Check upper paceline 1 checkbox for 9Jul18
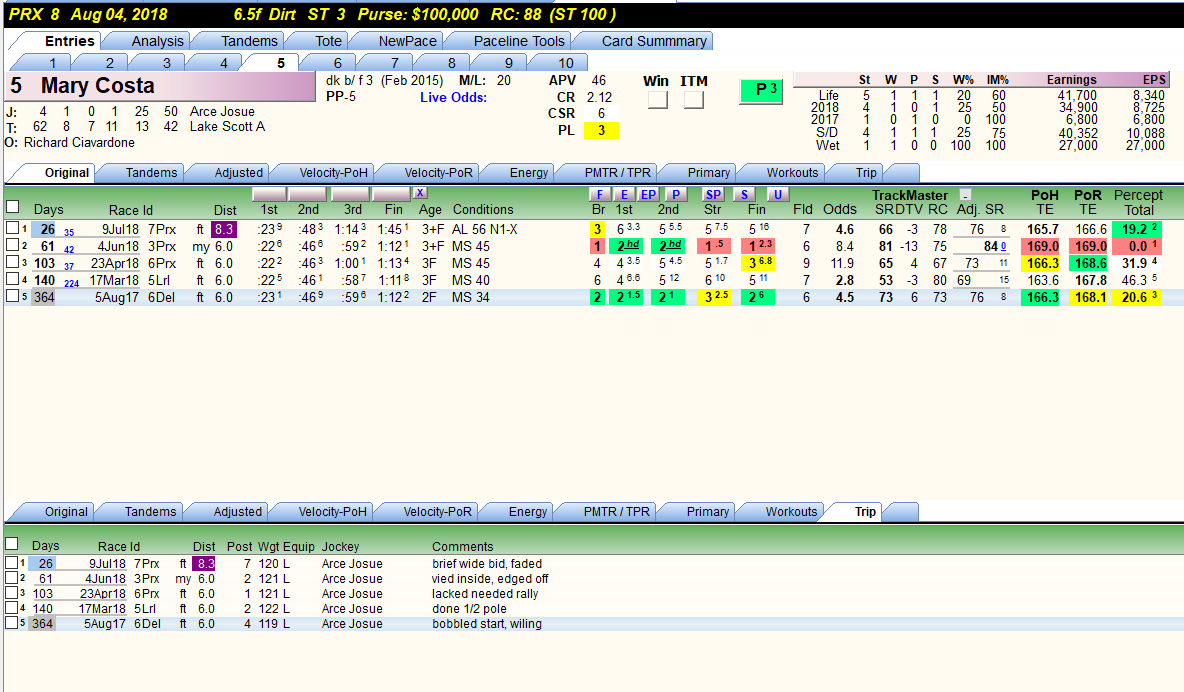Viewport: 1184px width, 692px height. [x=12, y=227]
